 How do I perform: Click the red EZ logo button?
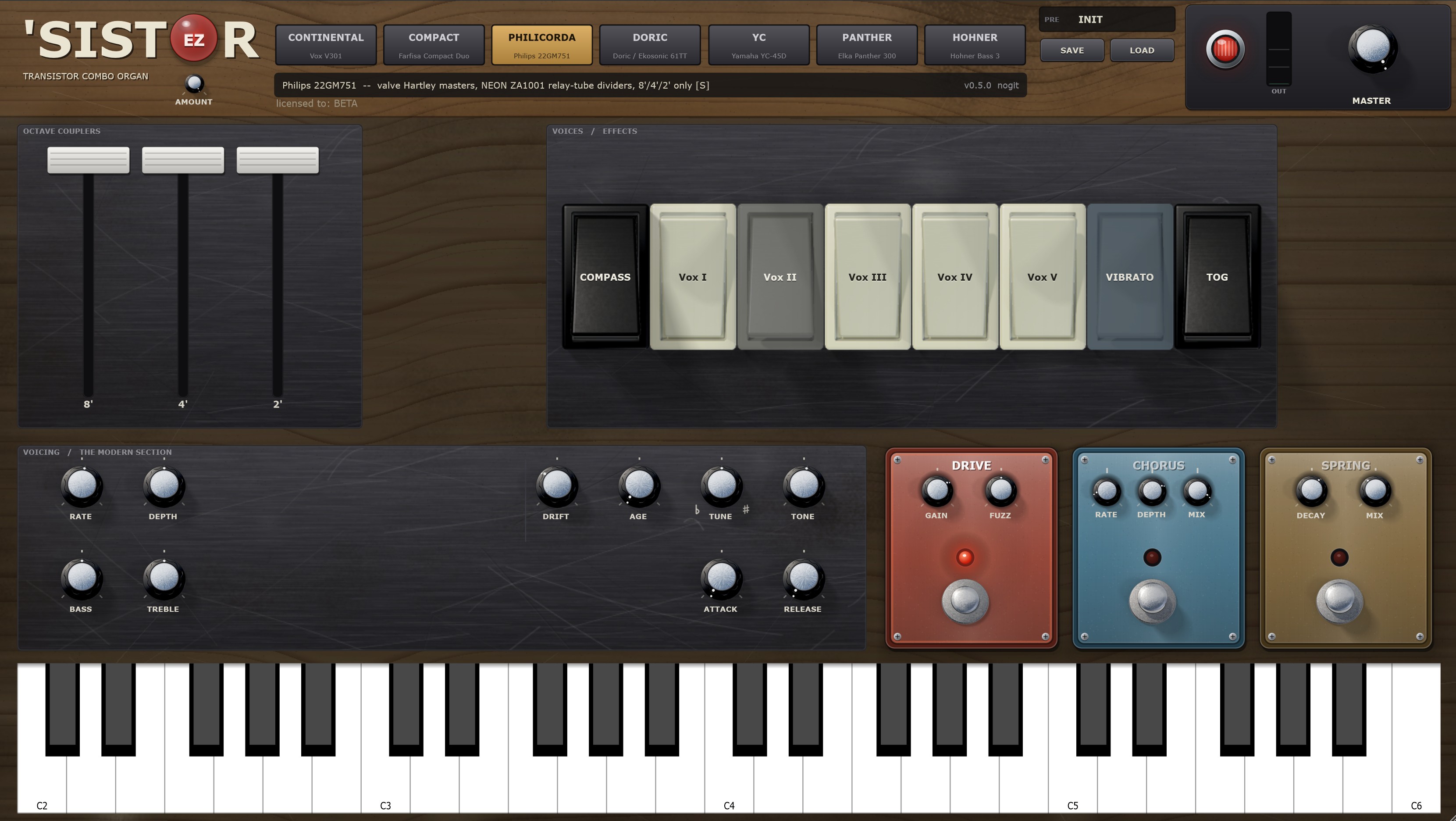tap(194, 39)
